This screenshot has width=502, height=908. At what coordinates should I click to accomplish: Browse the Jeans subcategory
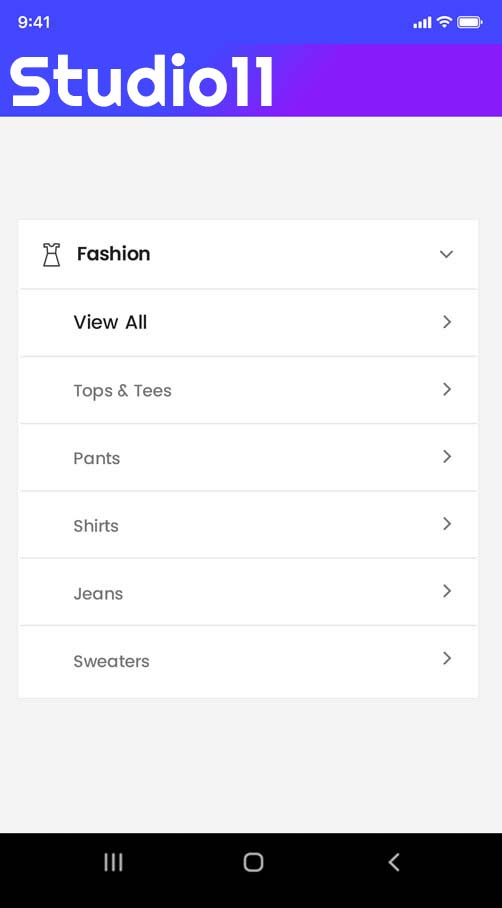(248, 592)
